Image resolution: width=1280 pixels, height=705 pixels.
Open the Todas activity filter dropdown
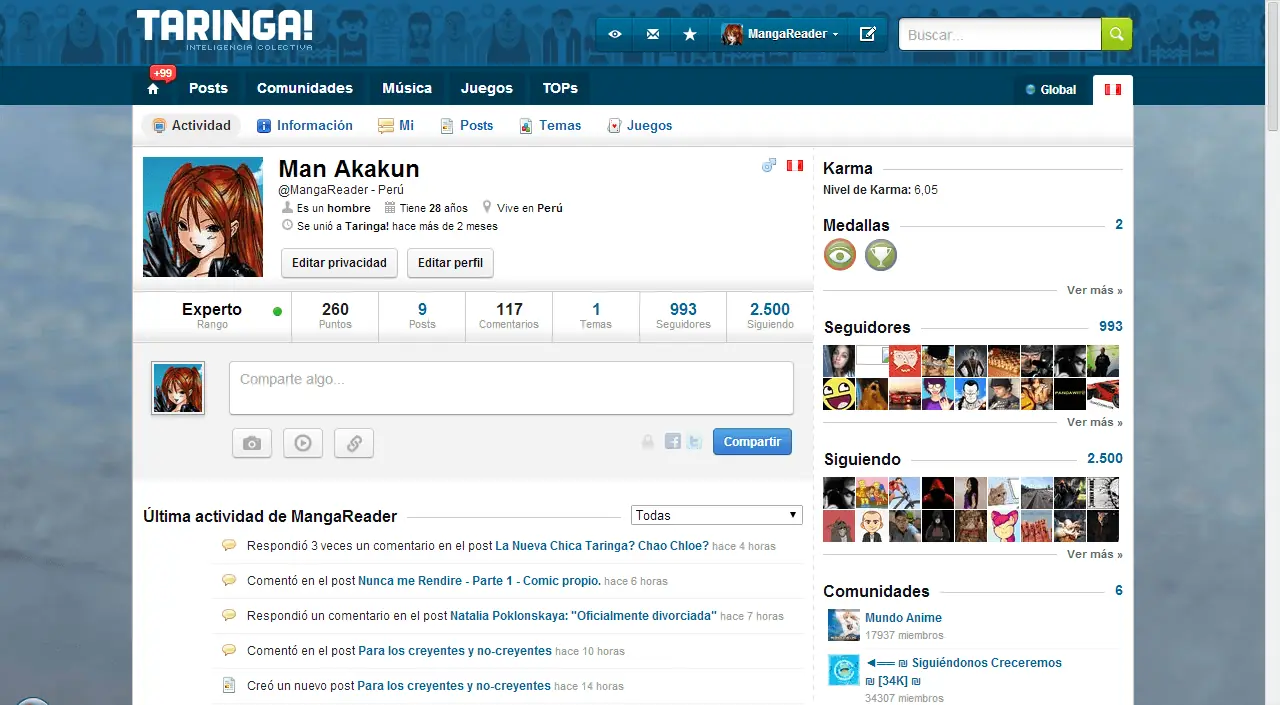pyautogui.click(x=717, y=515)
